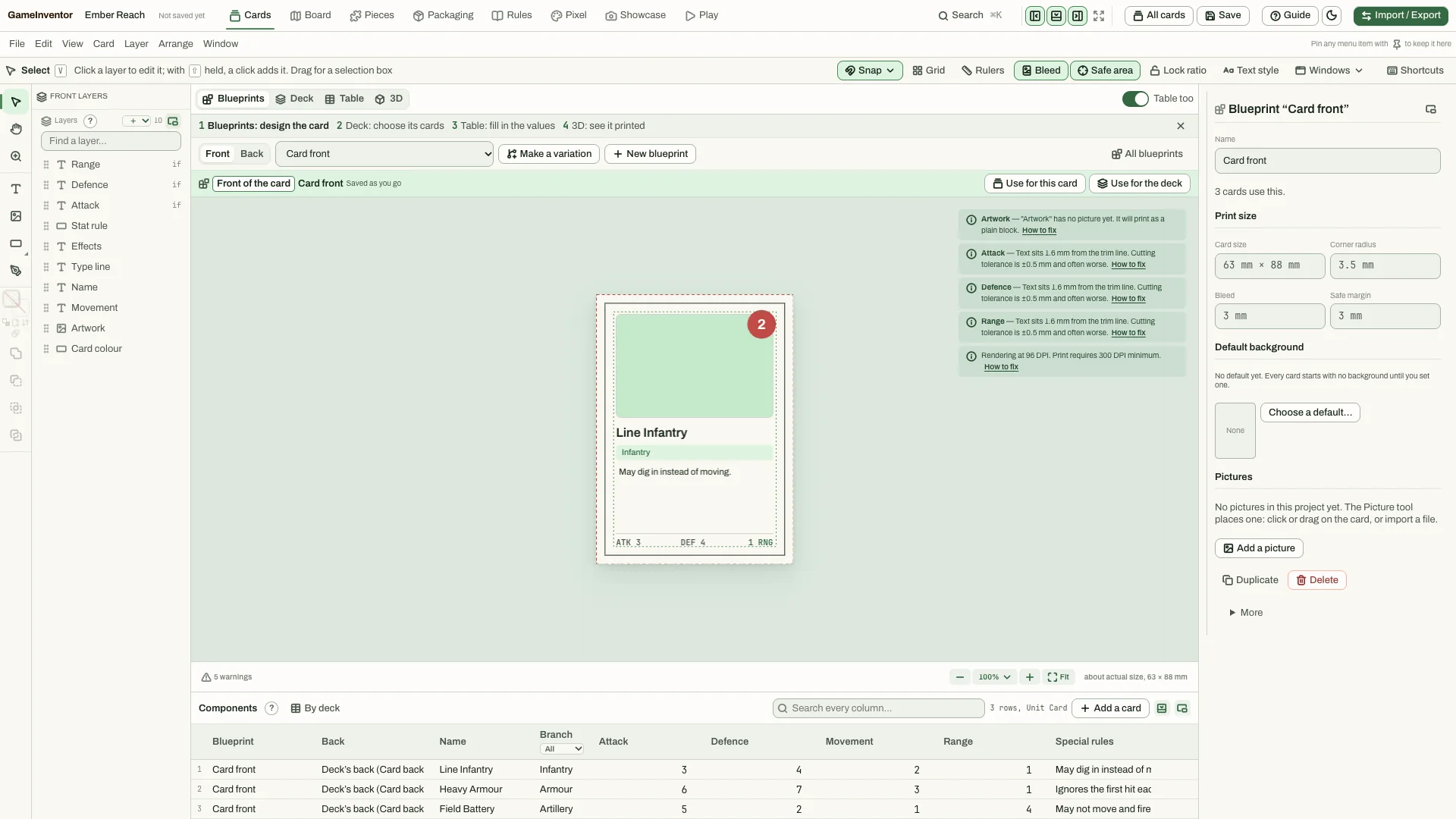
Task: Open How to fix for Artwork warning
Action: pyautogui.click(x=1039, y=231)
